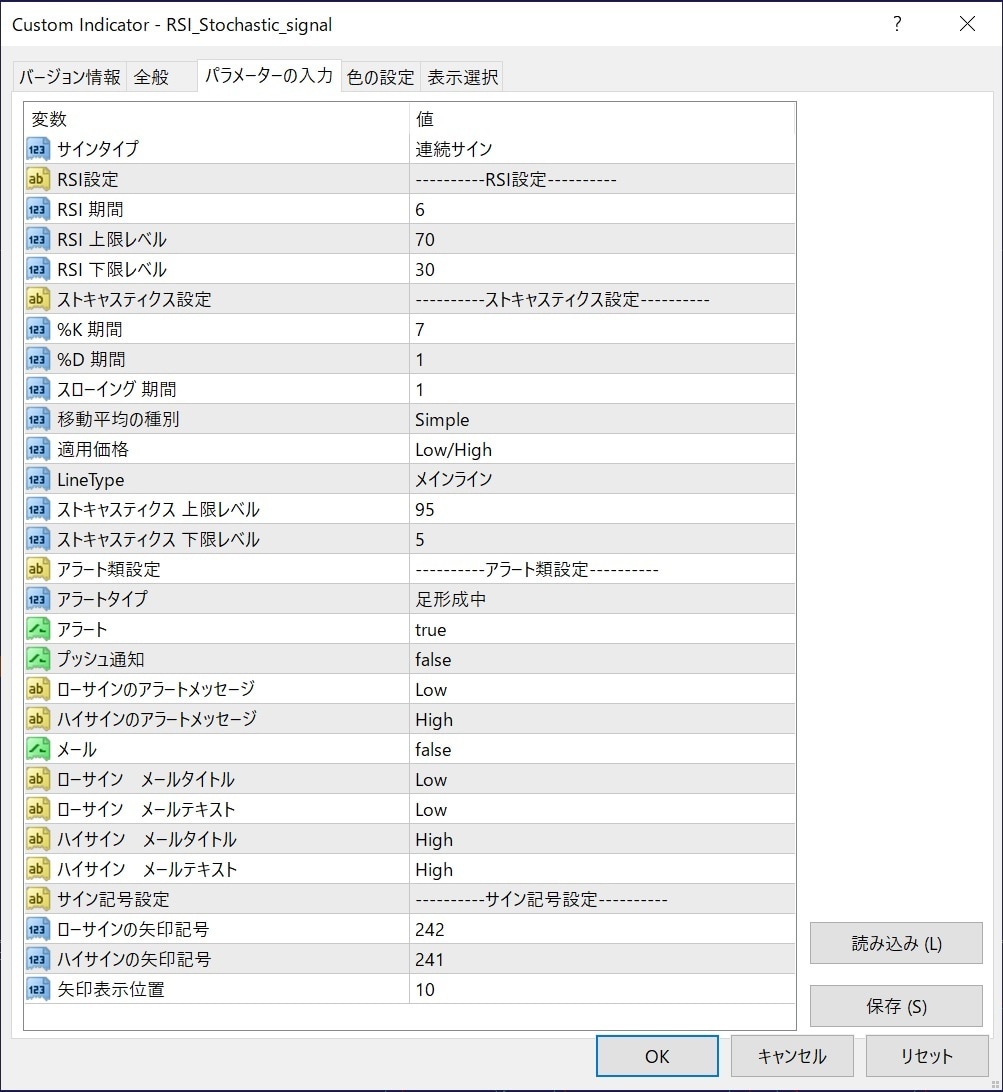Image resolution: width=1003 pixels, height=1092 pixels.
Task: Click the リセット button
Action: [x=926, y=1056]
